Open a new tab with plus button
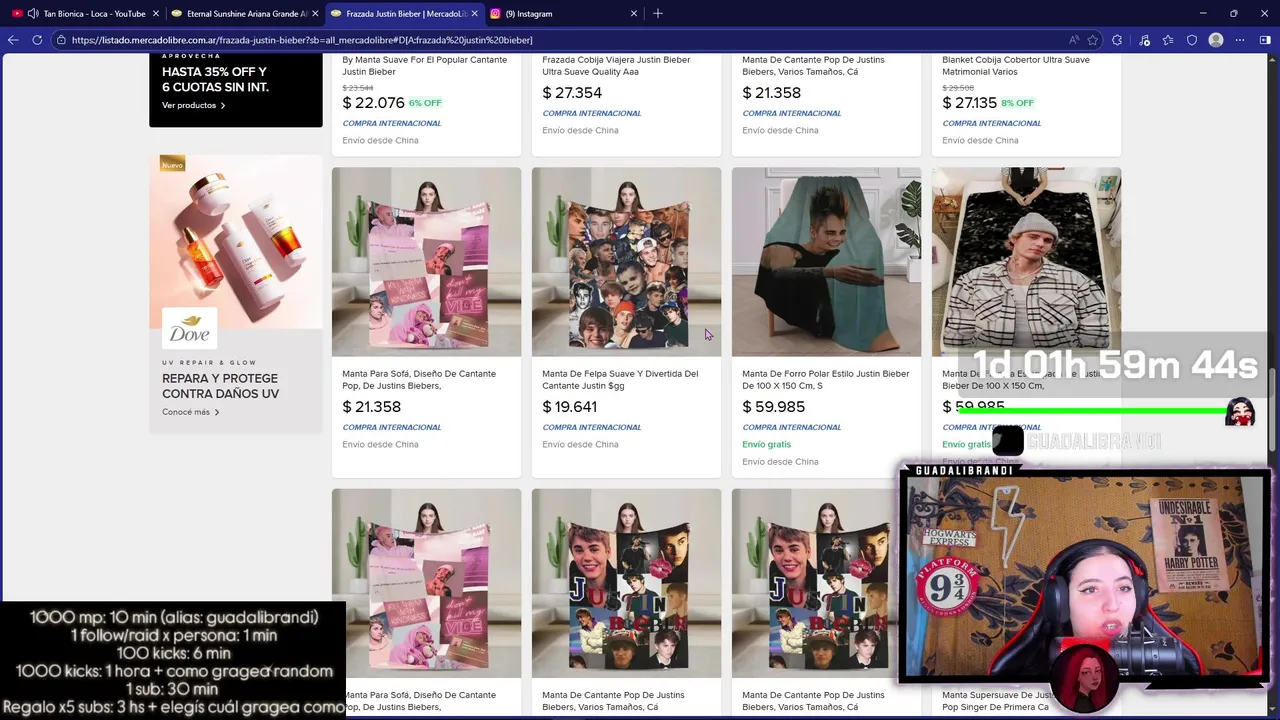 click(658, 14)
